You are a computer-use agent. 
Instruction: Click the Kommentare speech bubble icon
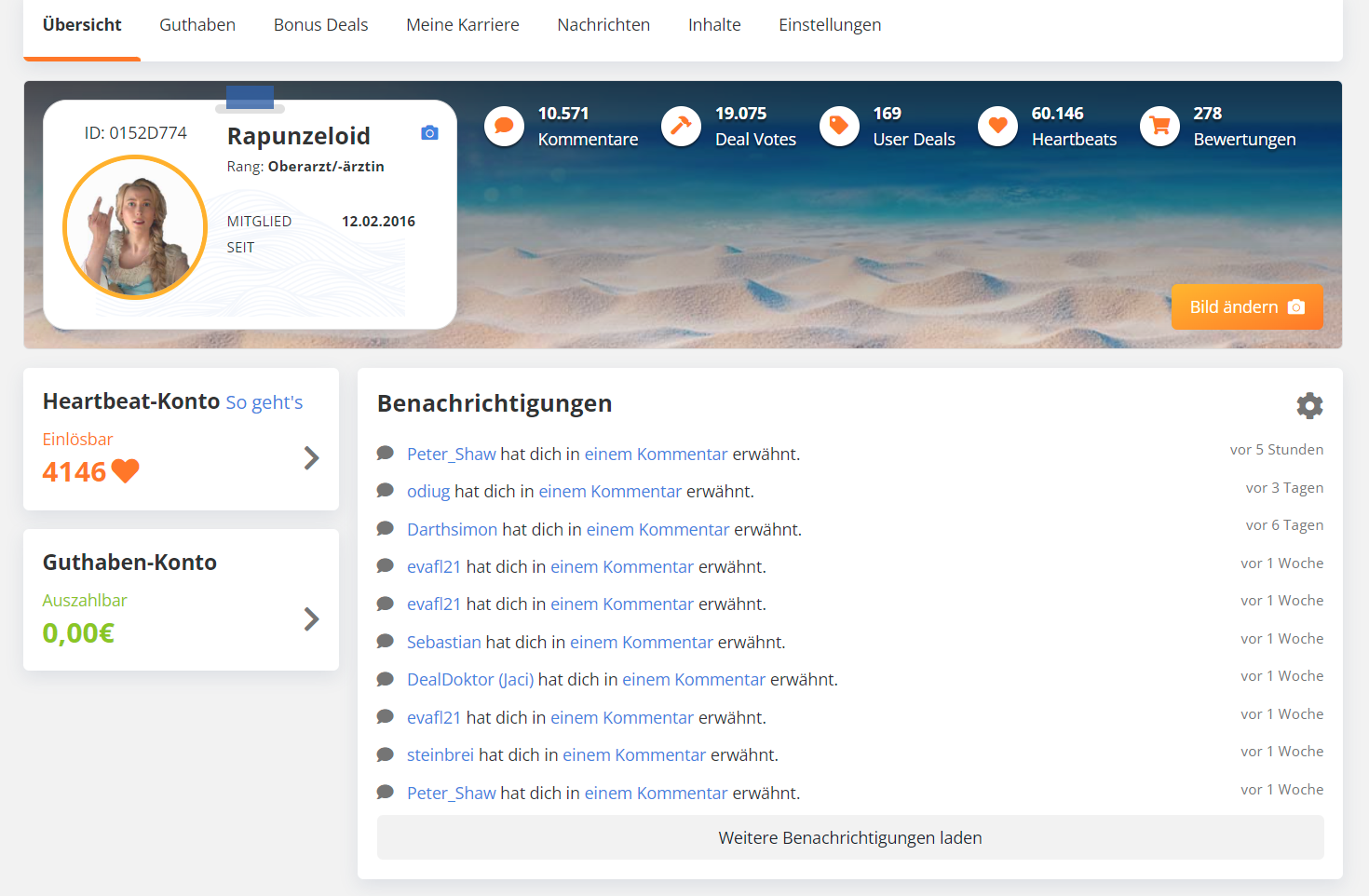pos(504,126)
